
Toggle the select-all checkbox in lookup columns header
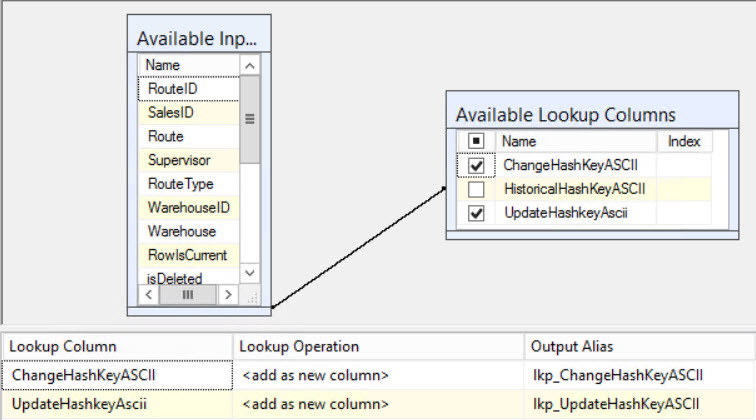tap(476, 142)
